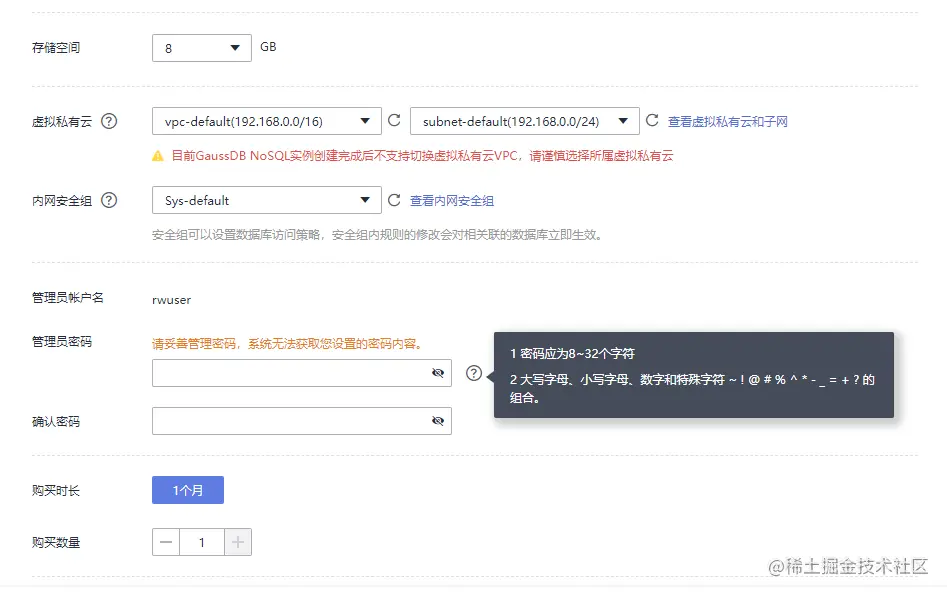The image size is (947, 595).
Task: Refresh the VPC list next to vpc-default
Action: [394, 120]
